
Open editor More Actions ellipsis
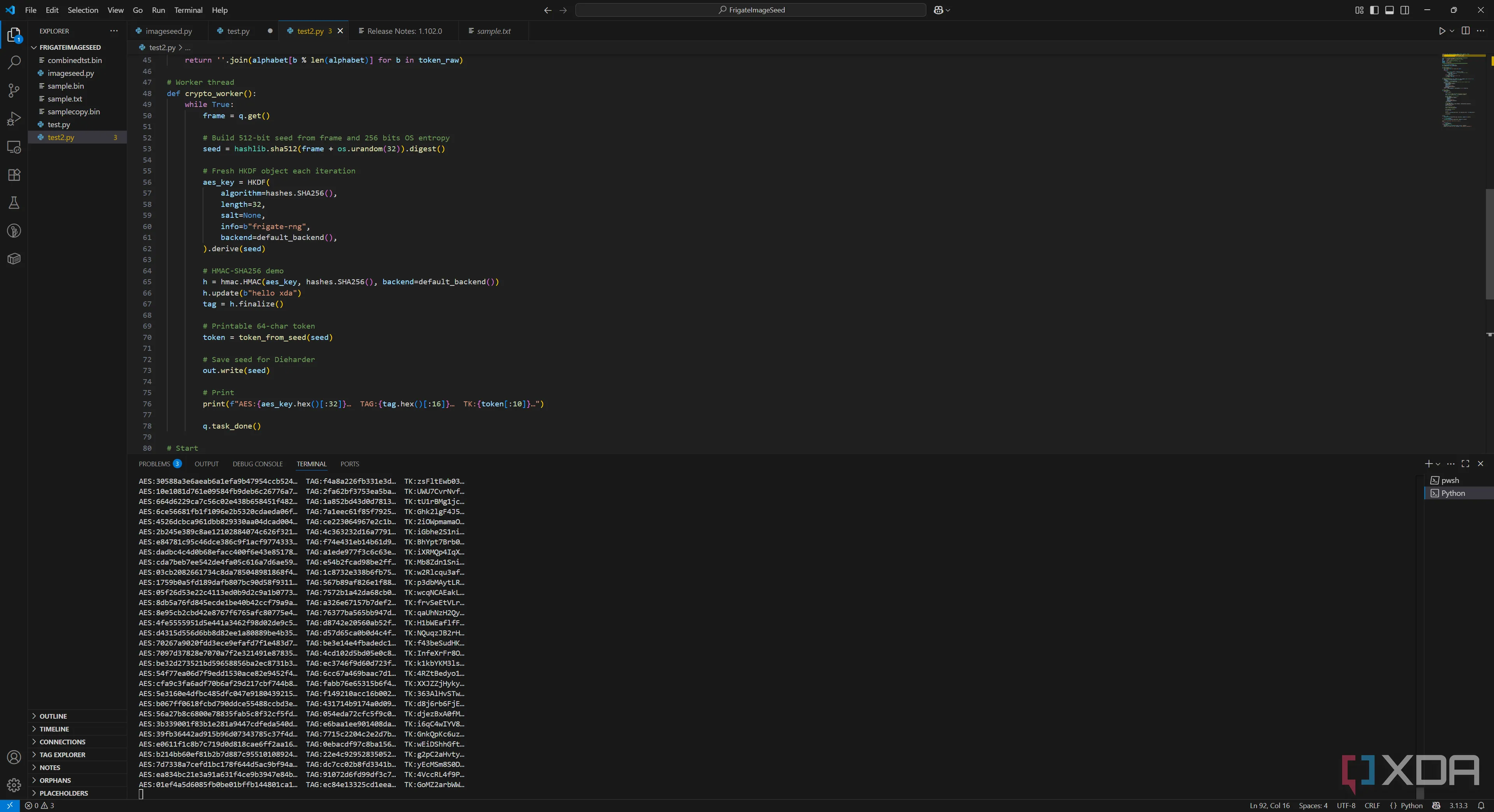tap(1481, 31)
